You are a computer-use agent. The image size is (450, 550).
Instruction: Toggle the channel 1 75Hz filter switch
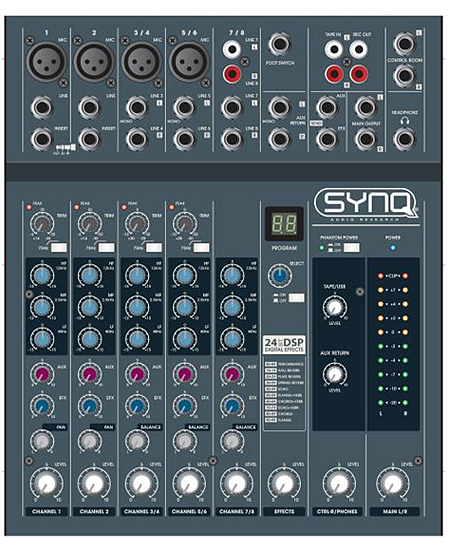pyautogui.click(x=59, y=248)
